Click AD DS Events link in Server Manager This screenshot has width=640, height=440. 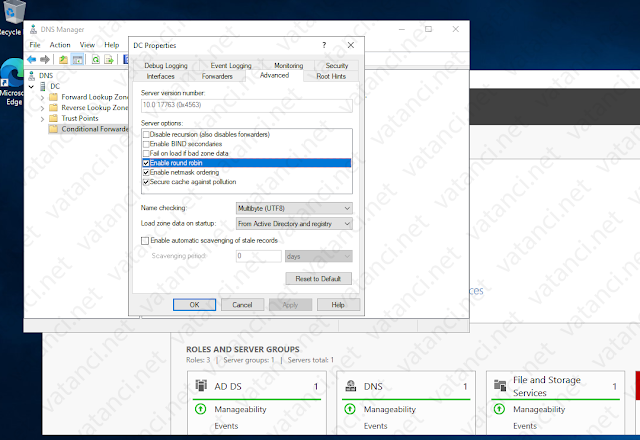[226, 426]
